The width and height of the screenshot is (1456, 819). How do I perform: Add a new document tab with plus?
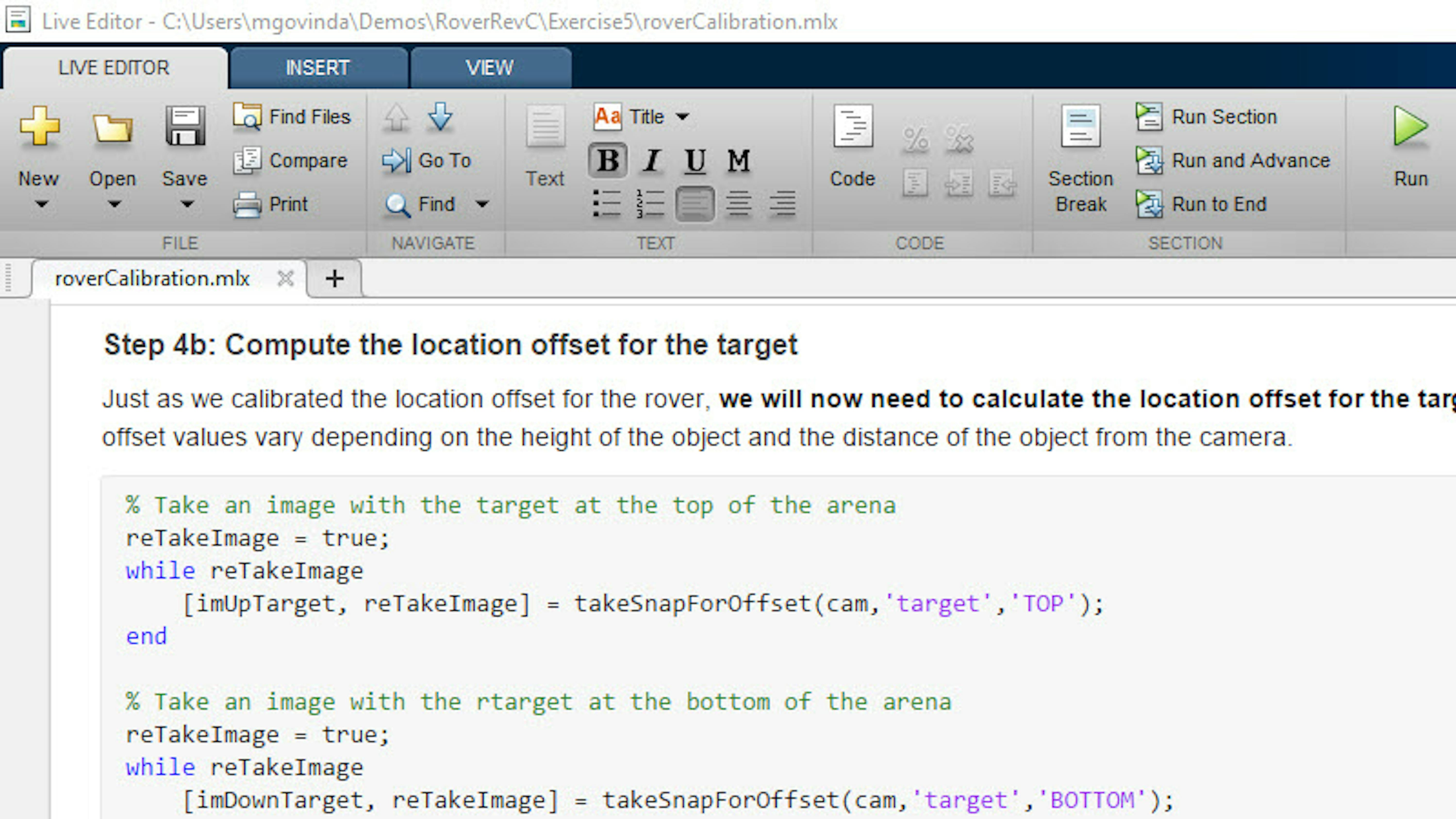tap(335, 278)
